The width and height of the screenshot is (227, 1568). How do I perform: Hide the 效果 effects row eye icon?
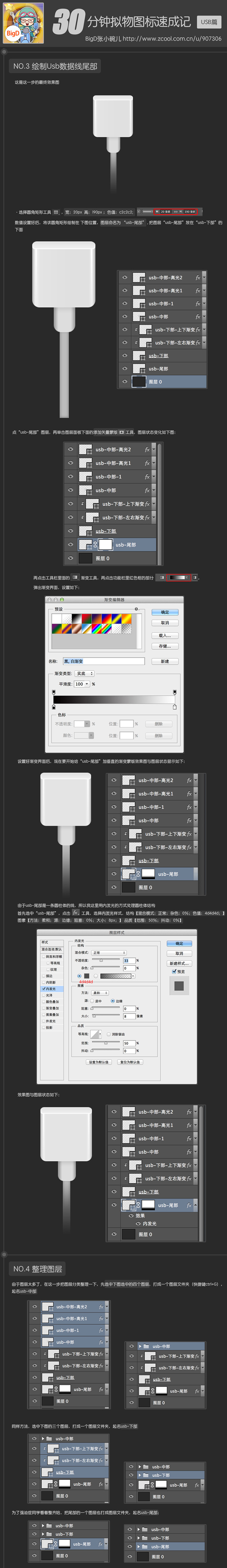pyautogui.click(x=130, y=1216)
